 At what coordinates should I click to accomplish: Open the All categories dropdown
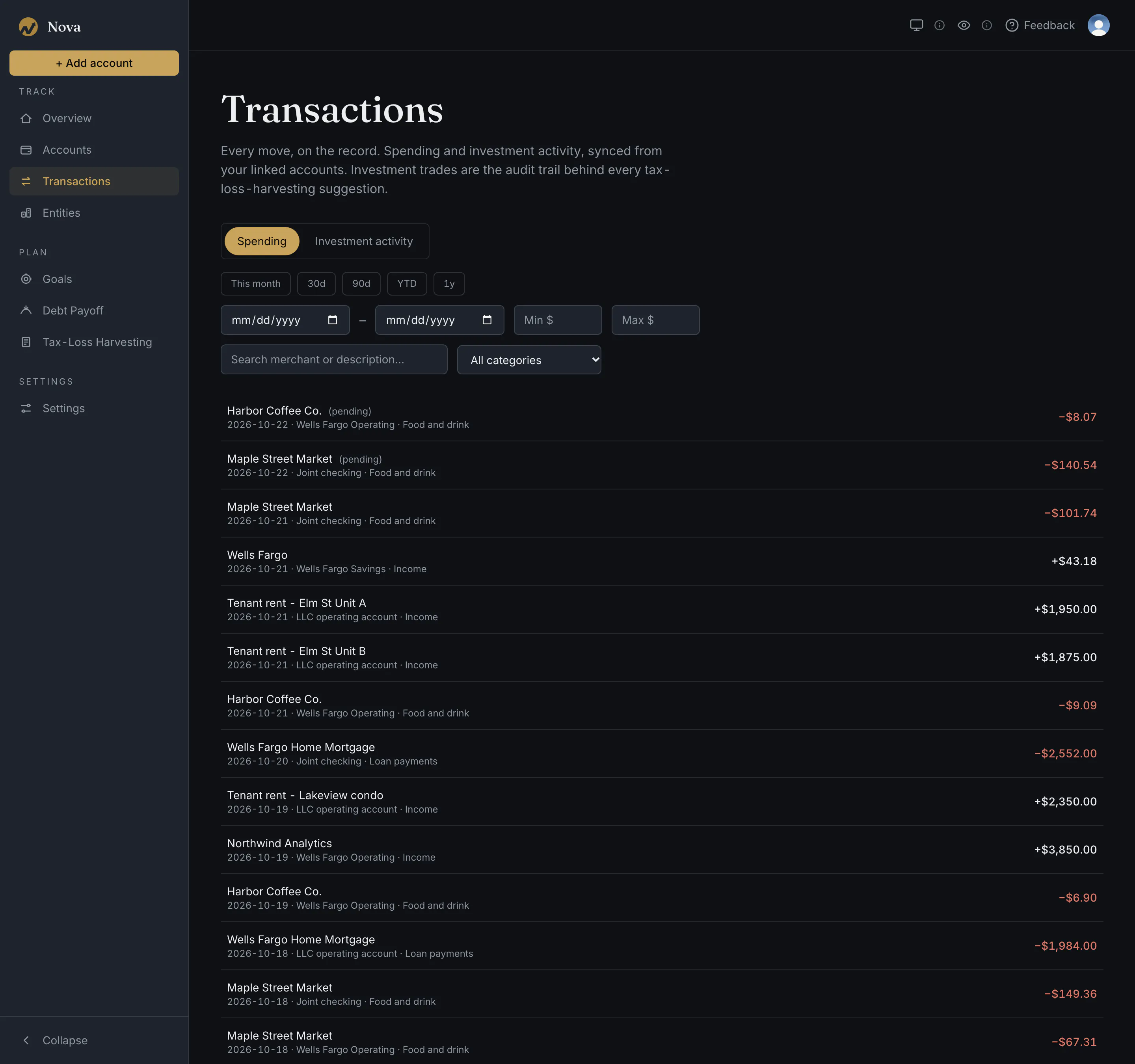tap(529, 360)
